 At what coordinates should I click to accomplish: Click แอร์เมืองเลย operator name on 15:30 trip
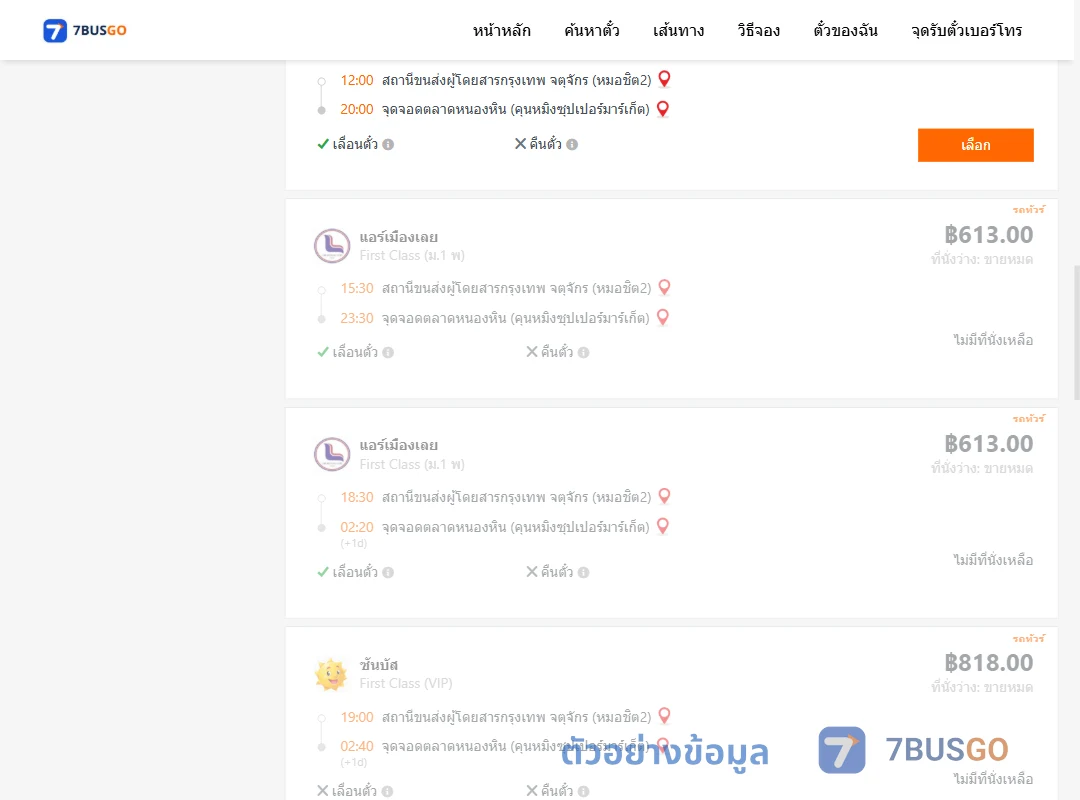(399, 237)
